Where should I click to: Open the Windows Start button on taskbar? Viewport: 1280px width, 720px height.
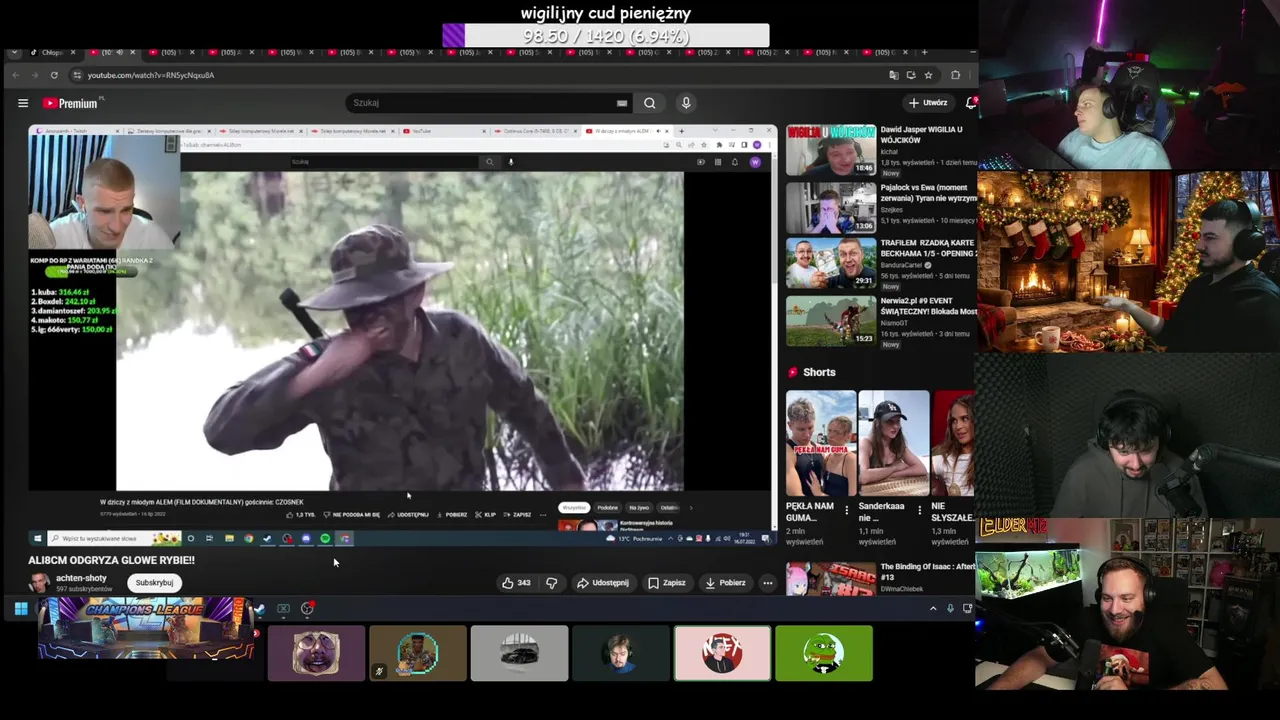20,608
